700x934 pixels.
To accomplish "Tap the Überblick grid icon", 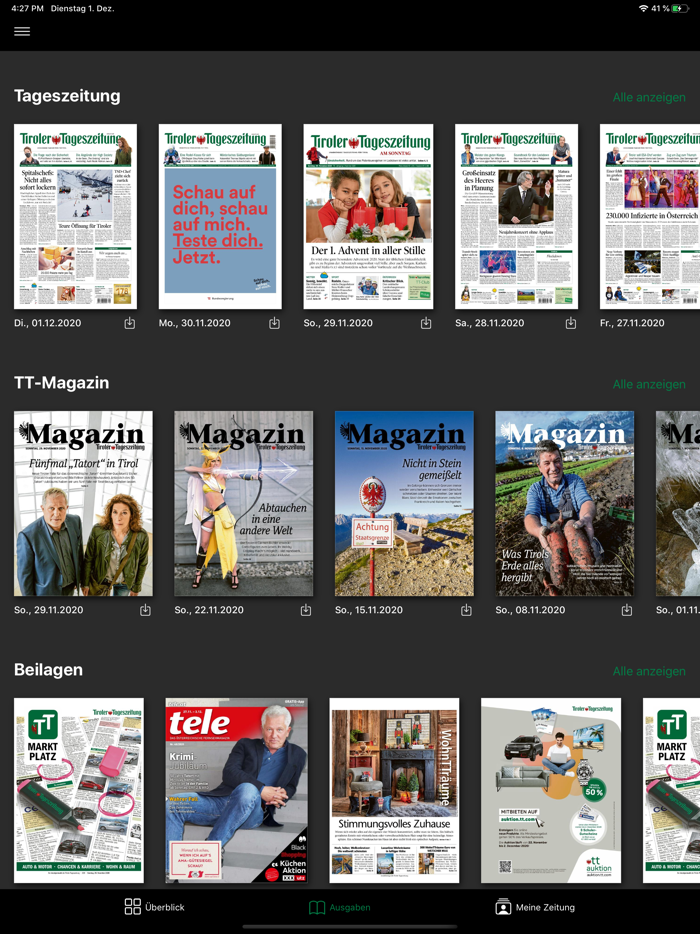I will 132,907.
